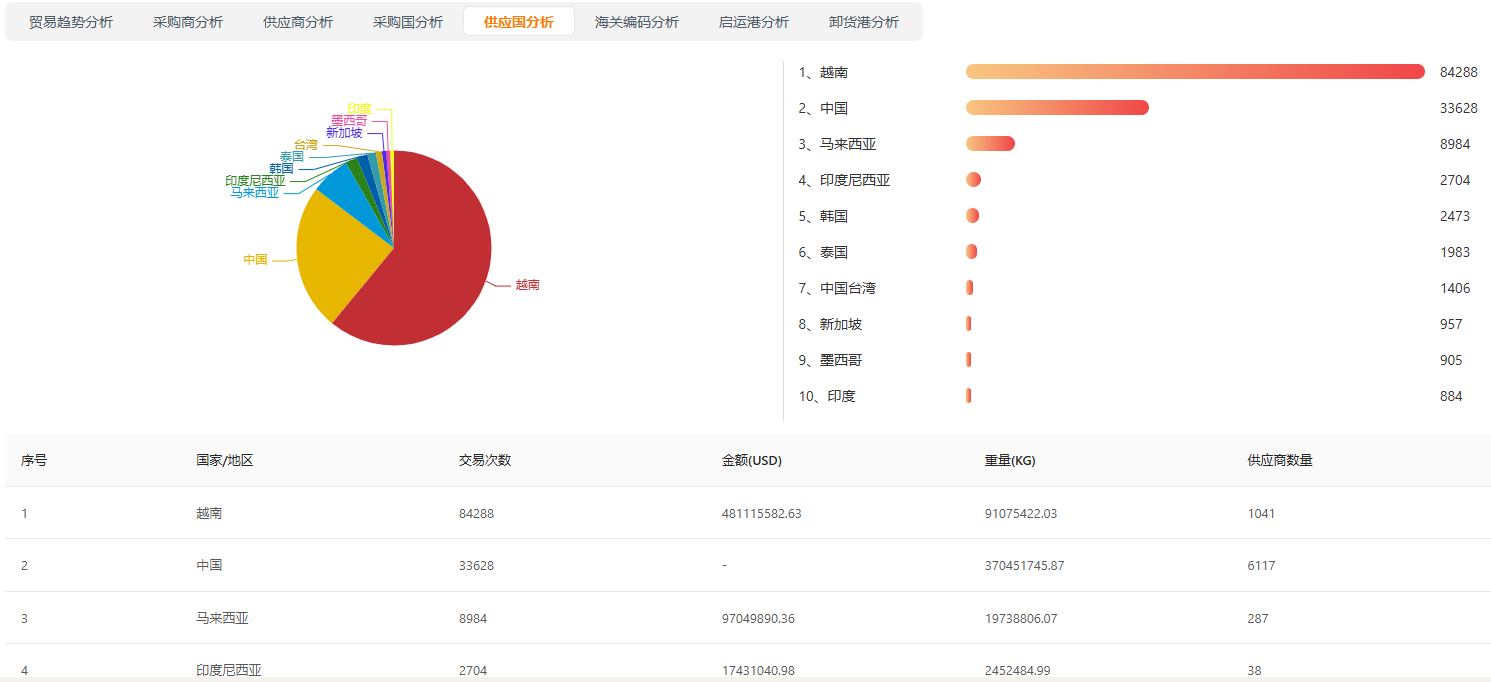Select the 越南 pie chart label
This screenshot has height=682, width=1491.
527,285
